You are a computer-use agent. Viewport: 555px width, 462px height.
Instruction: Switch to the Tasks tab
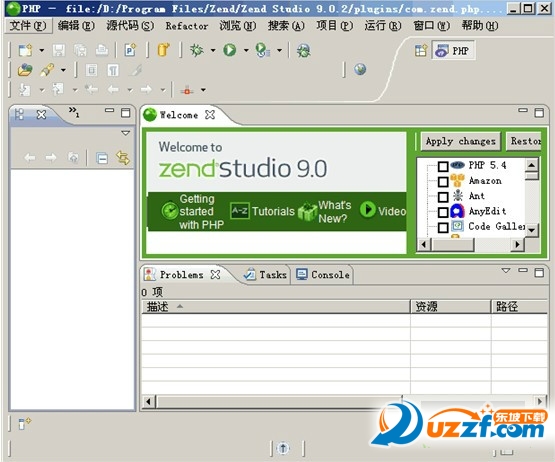[x=265, y=274]
